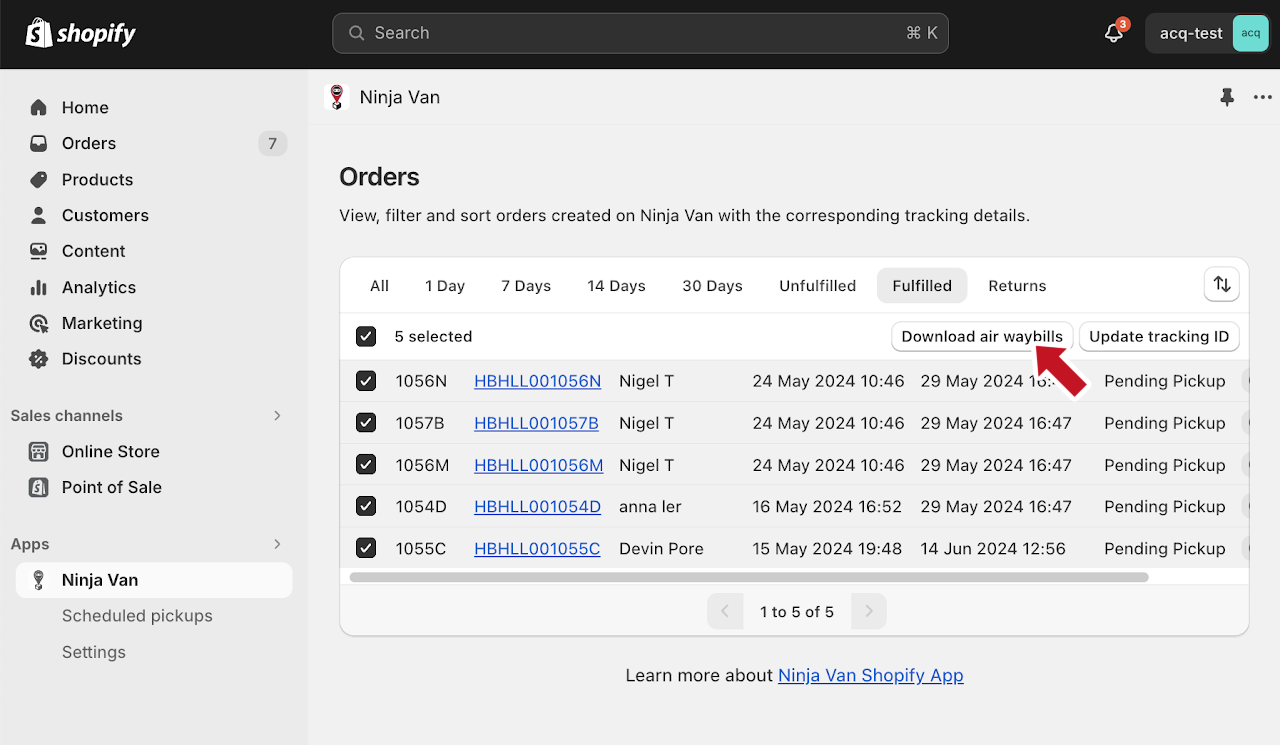This screenshot has height=745, width=1280.
Task: Uncheck the select-all orders checkbox
Action: click(366, 336)
